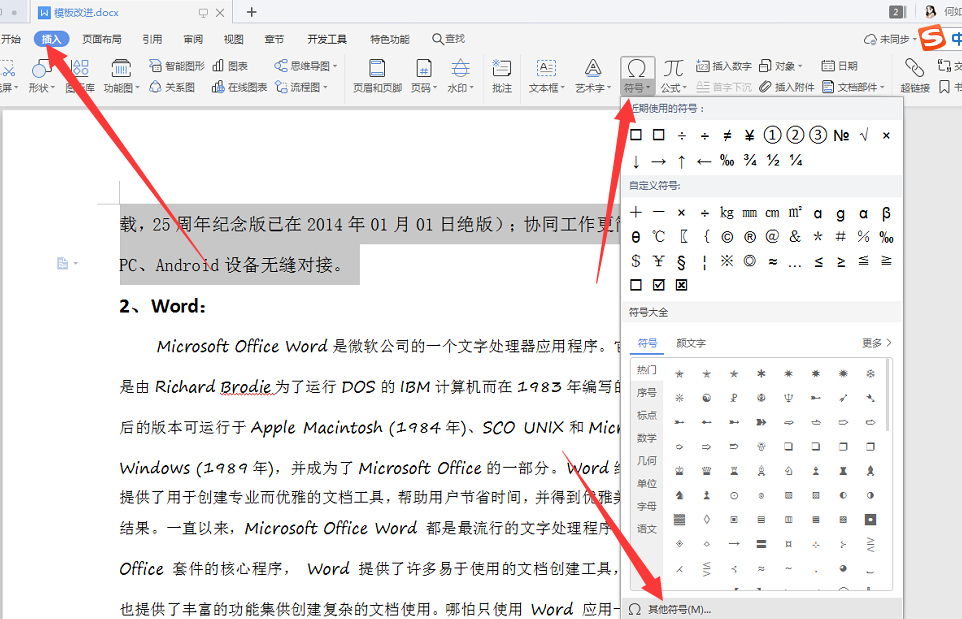Expand the 页码 dropdown arrow

[435, 88]
